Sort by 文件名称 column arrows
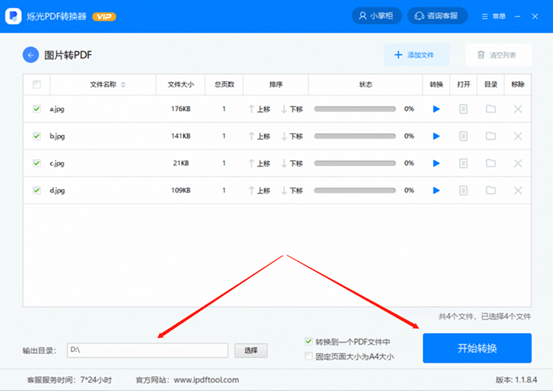Image resolution: width=553 pixels, height=391 pixels. coord(123,85)
